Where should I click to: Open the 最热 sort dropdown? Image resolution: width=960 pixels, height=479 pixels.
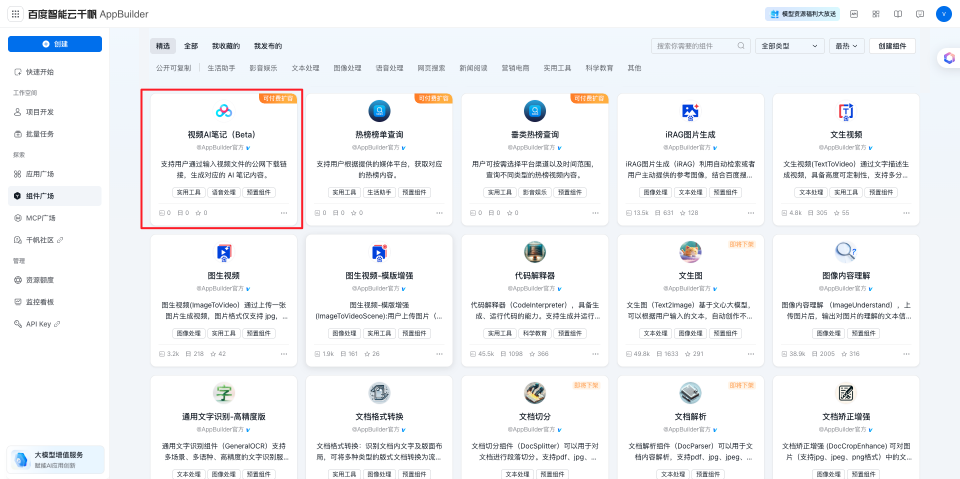[847, 46]
